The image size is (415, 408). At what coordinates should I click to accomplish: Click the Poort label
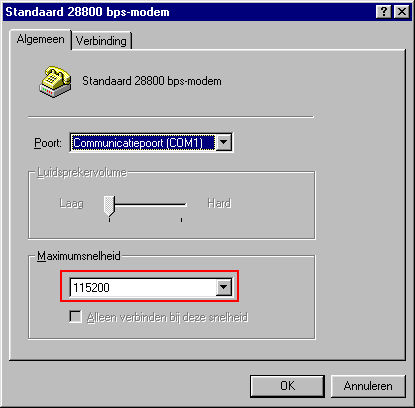coord(48,143)
